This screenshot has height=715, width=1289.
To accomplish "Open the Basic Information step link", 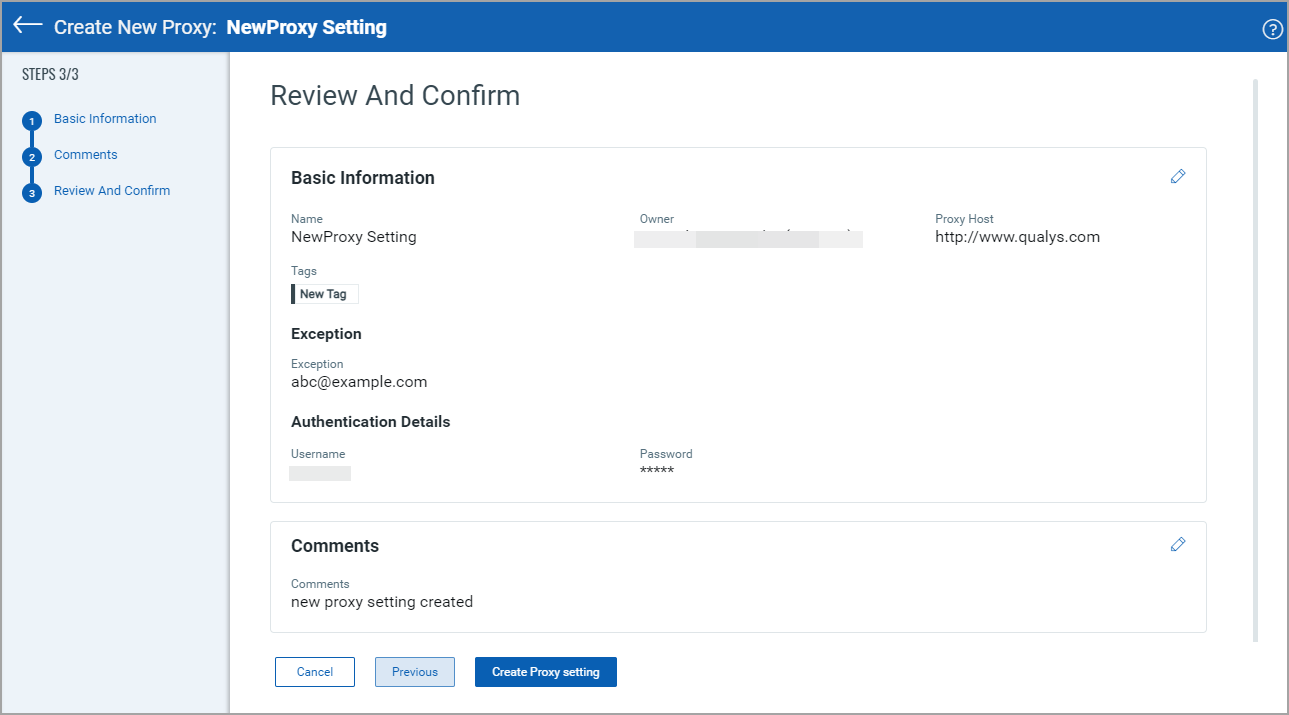I will 104,118.
